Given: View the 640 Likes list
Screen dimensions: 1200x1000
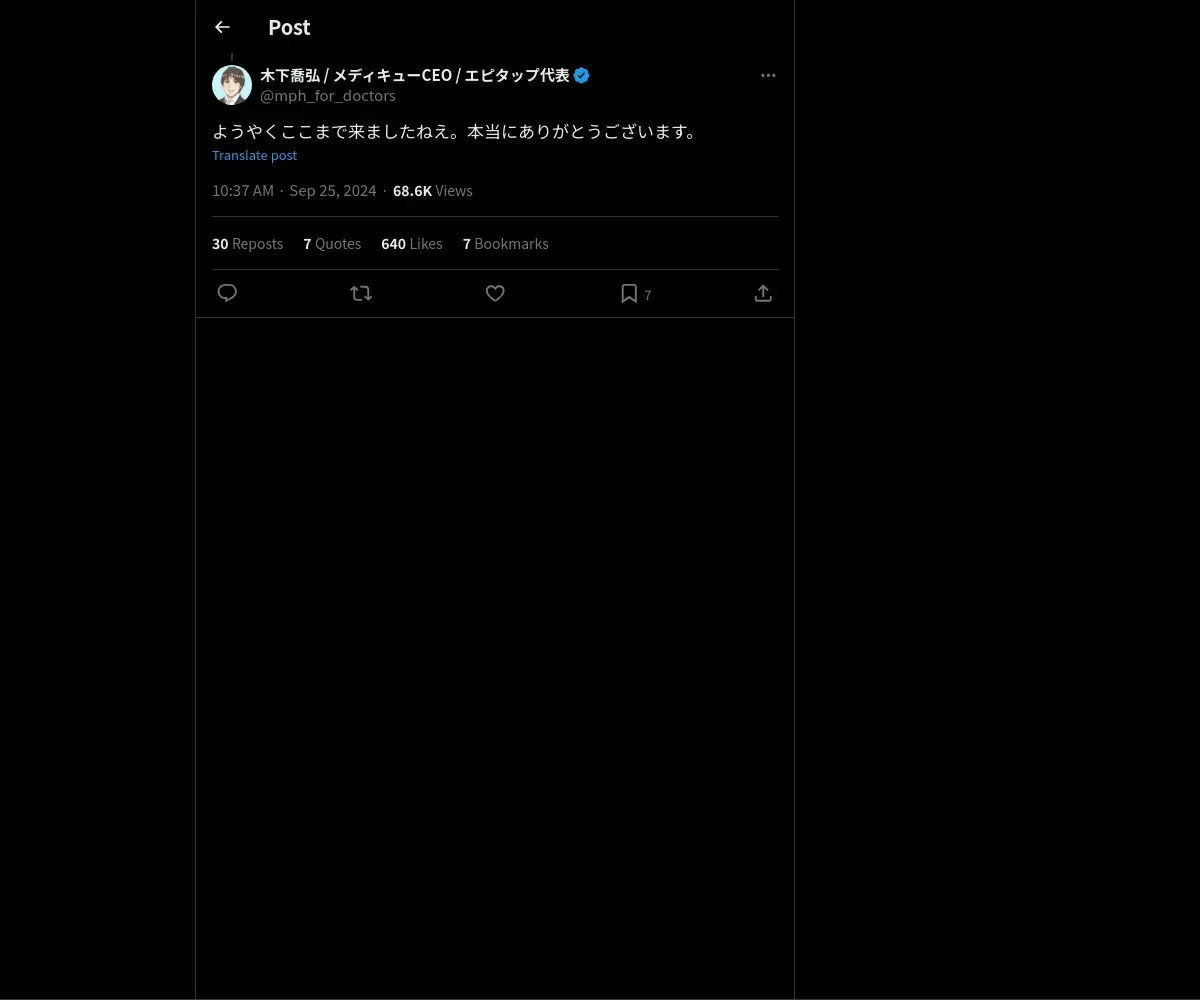Looking at the screenshot, I should tap(411, 243).
